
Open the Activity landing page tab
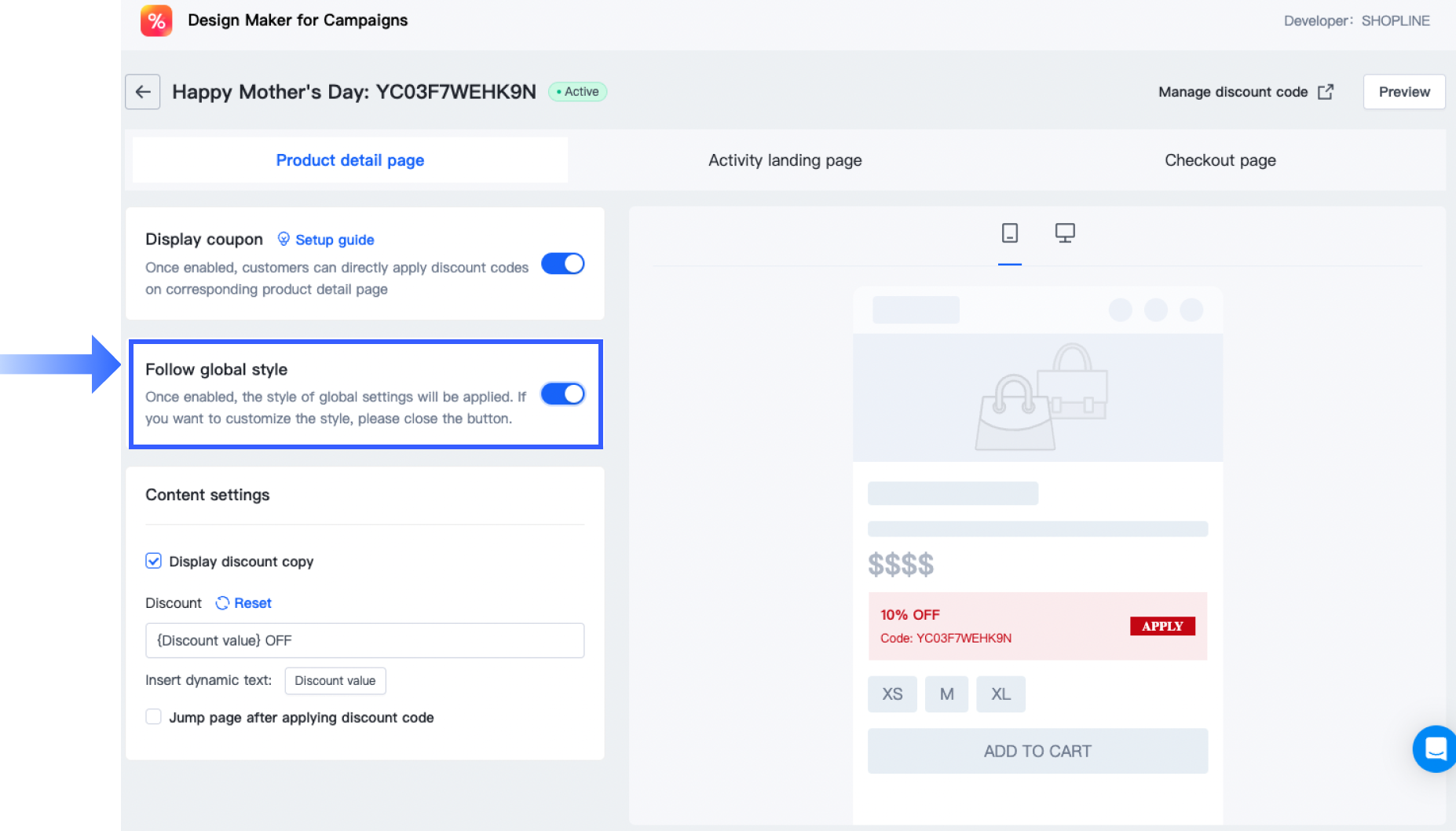pyautogui.click(x=785, y=160)
